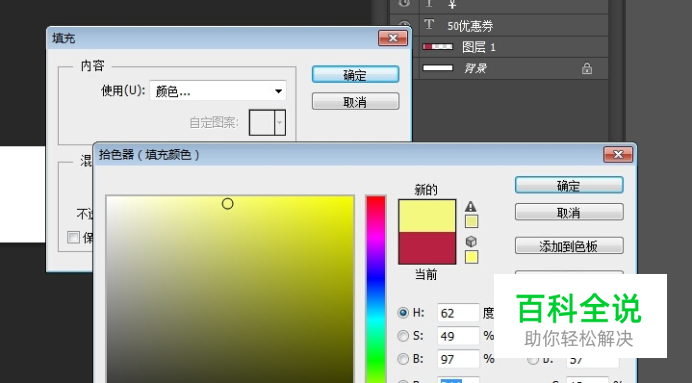Select the S saturation radio button
Viewport: 692px width, 383px height.
coord(403,336)
